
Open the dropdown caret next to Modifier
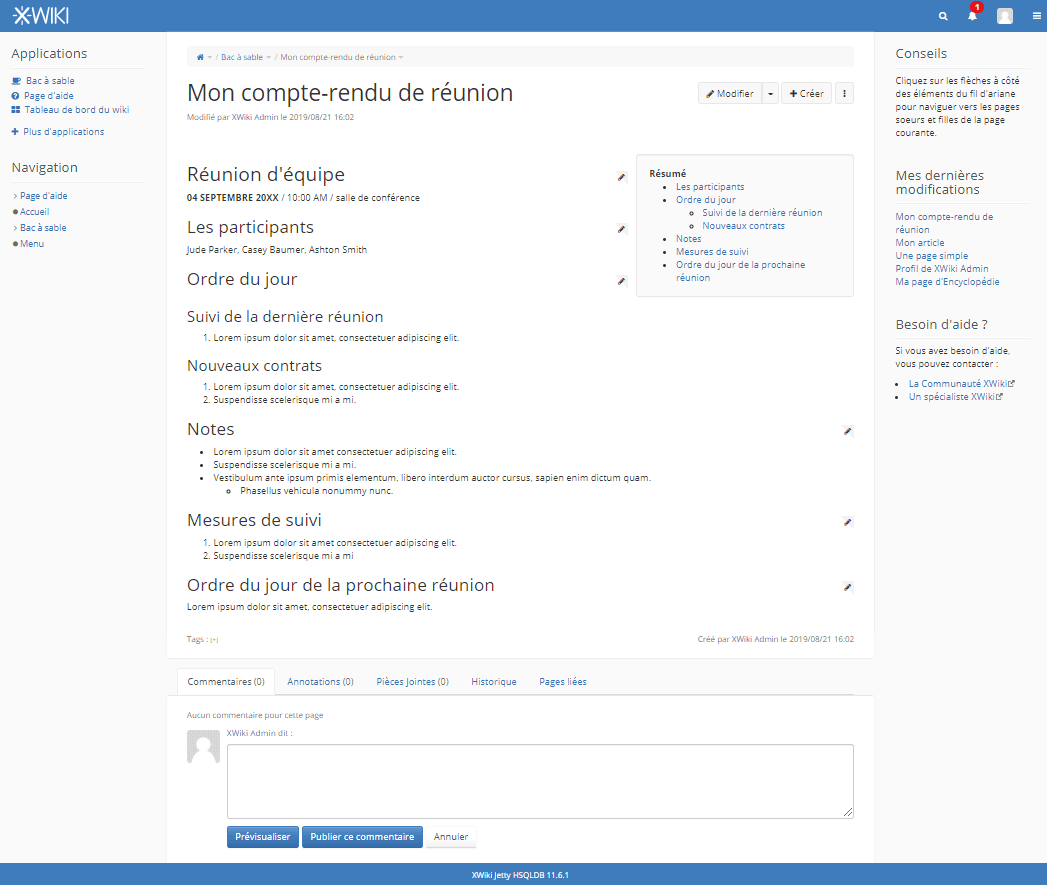pyautogui.click(x=770, y=94)
